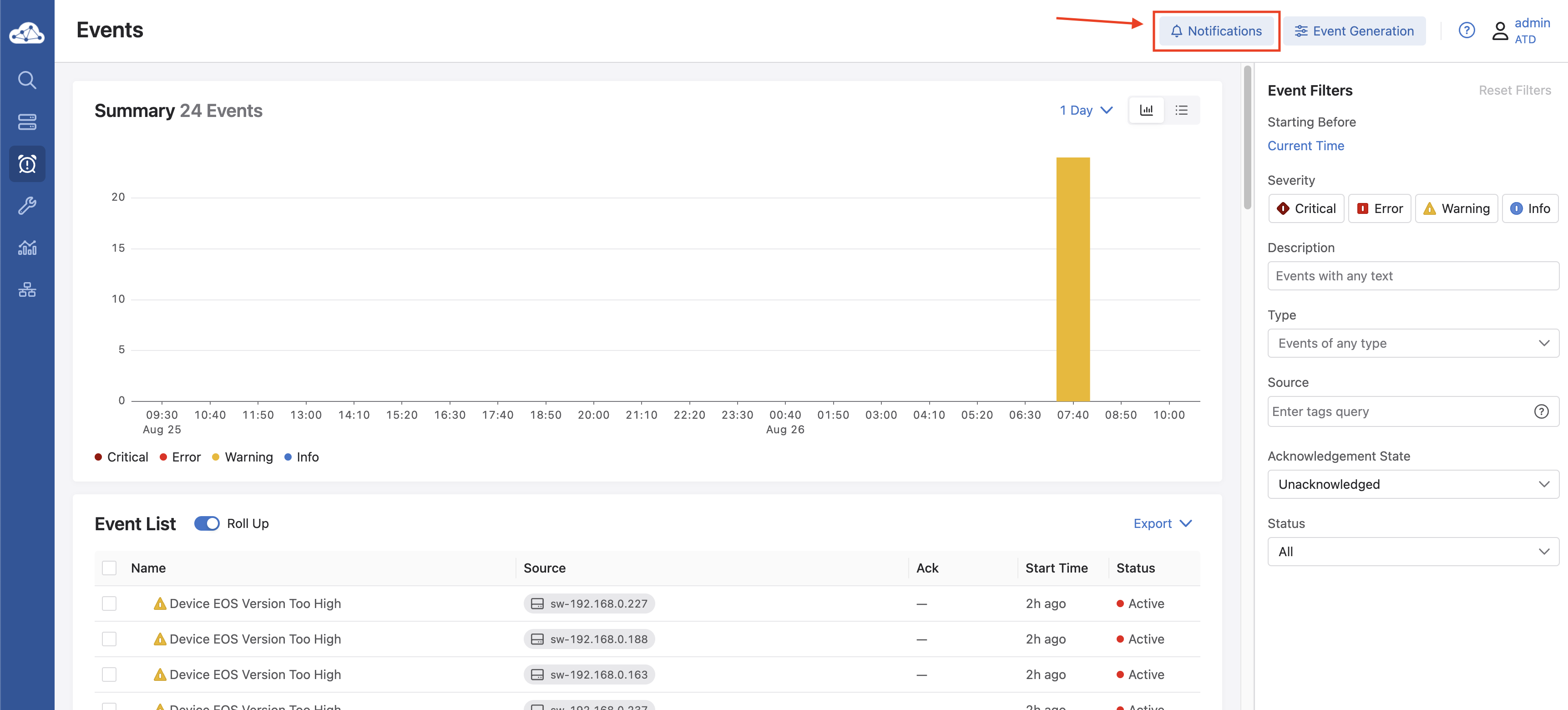The width and height of the screenshot is (1568, 710).
Task: Expand the 1 Day time range dropdown
Action: tap(1086, 110)
